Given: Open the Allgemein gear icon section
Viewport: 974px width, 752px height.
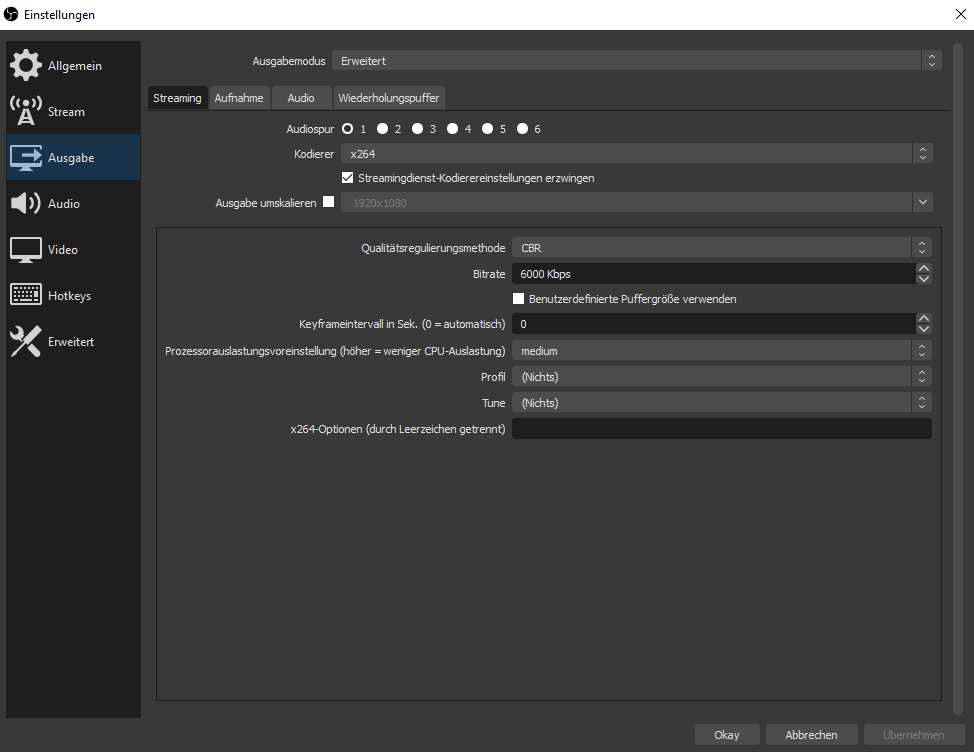Looking at the screenshot, I should (x=26, y=65).
